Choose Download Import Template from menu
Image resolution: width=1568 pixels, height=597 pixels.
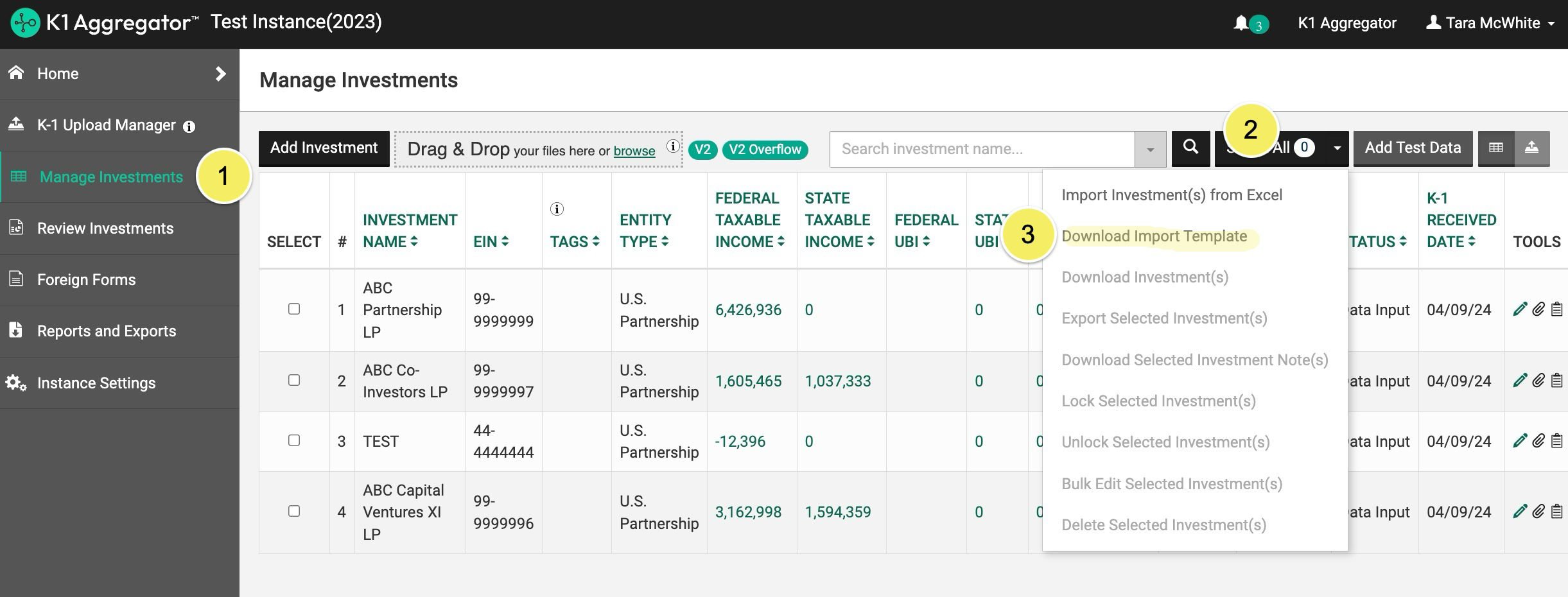pyautogui.click(x=1154, y=236)
